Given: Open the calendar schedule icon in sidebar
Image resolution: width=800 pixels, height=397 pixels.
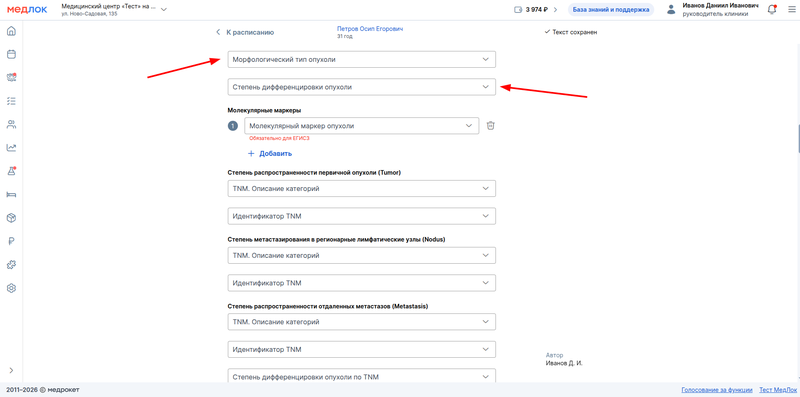Looking at the screenshot, I should click(x=11, y=54).
